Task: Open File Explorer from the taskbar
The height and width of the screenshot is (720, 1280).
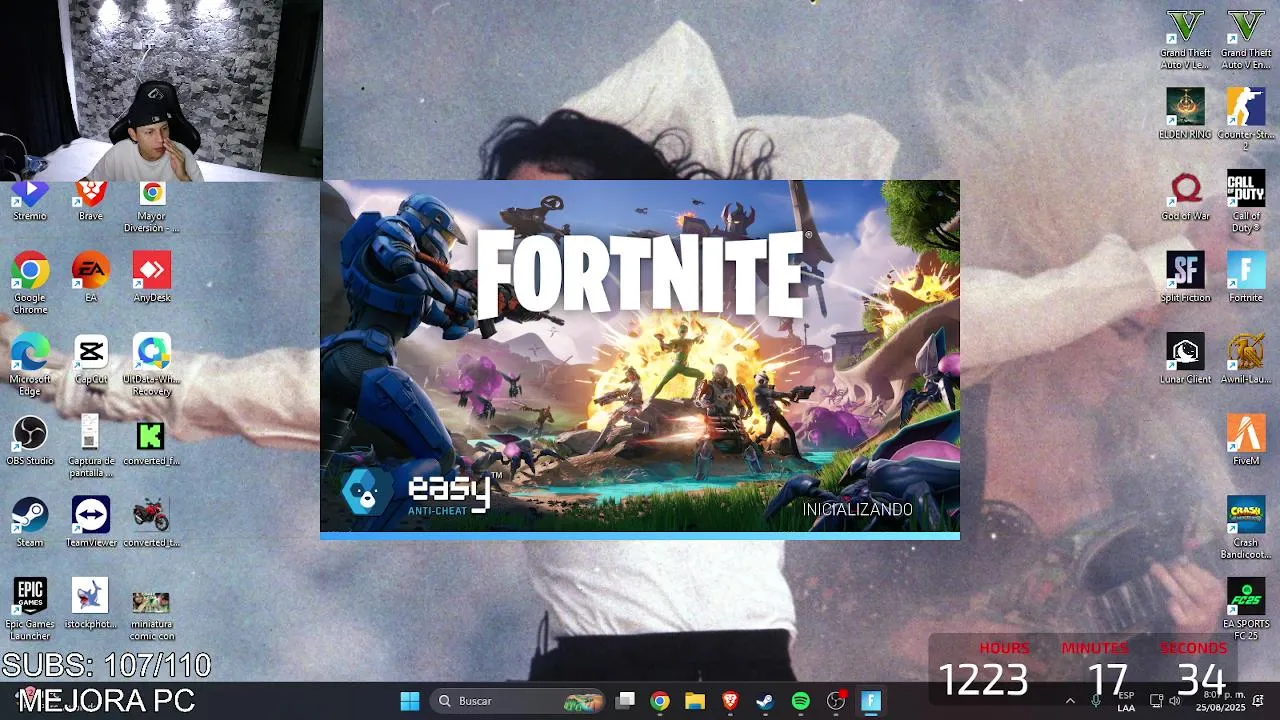Action: click(x=695, y=701)
